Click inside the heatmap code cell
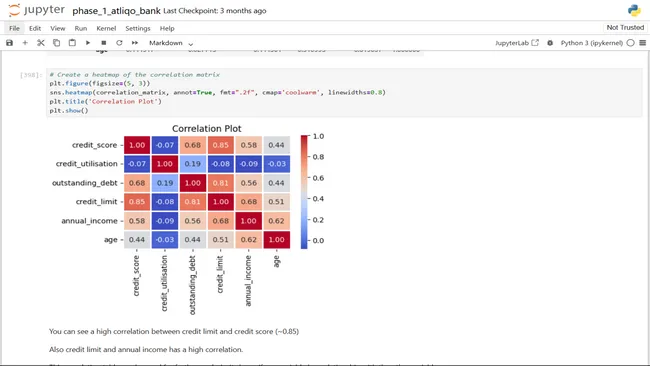 [344, 93]
